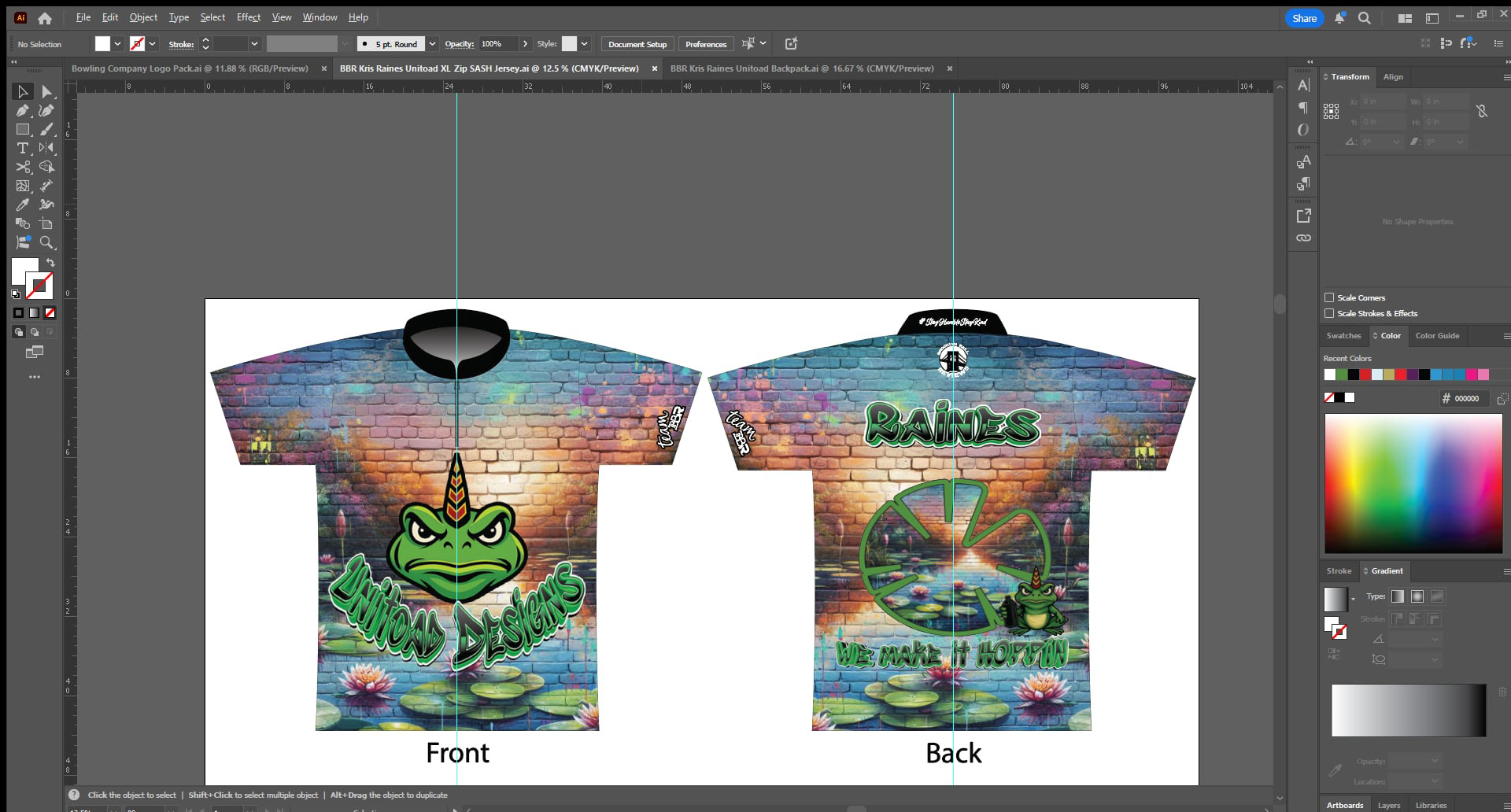Open the stroke weight dropdown
This screenshot has width=1511, height=812.
point(253,44)
